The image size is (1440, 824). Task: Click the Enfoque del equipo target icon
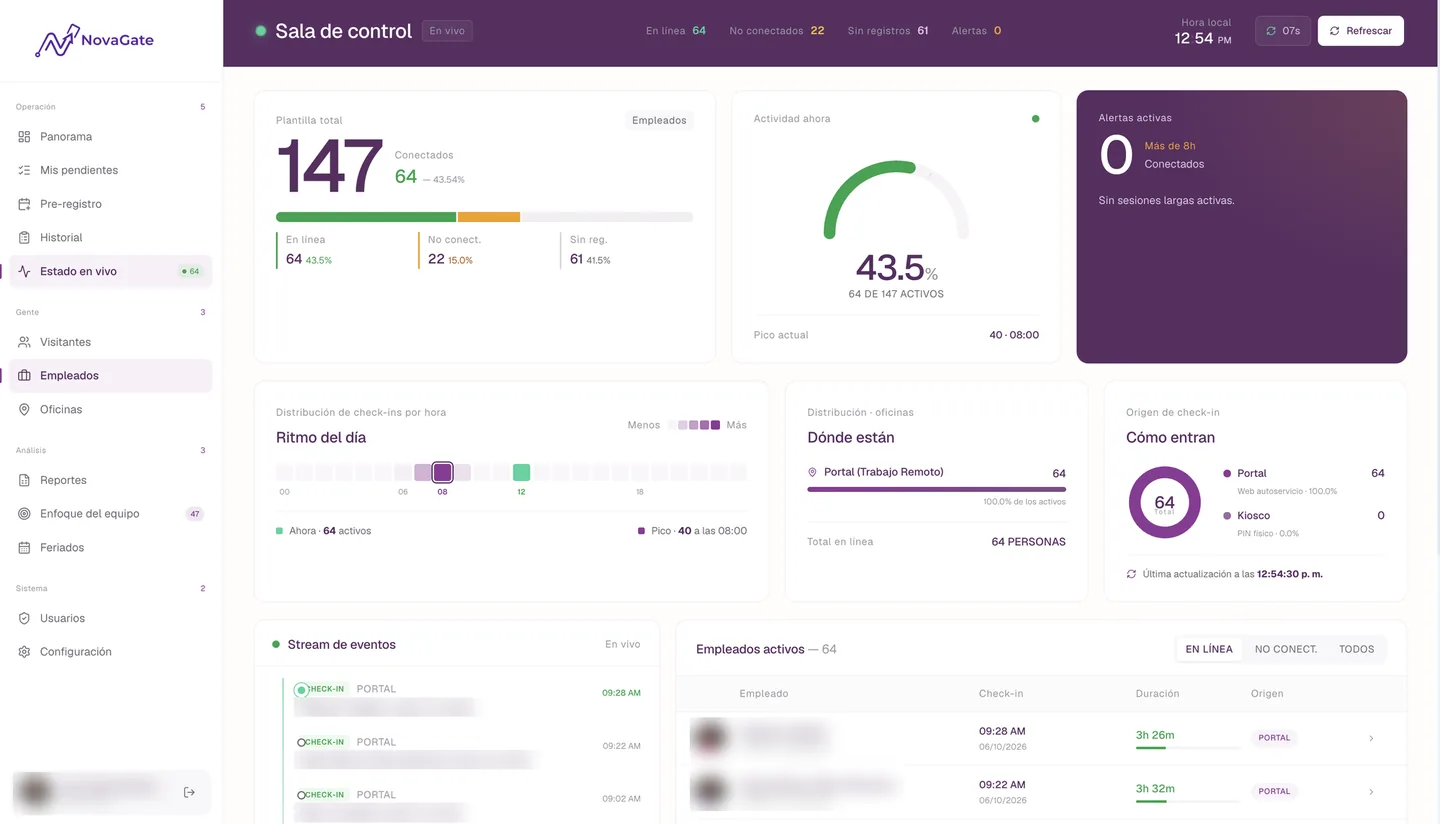coord(24,514)
